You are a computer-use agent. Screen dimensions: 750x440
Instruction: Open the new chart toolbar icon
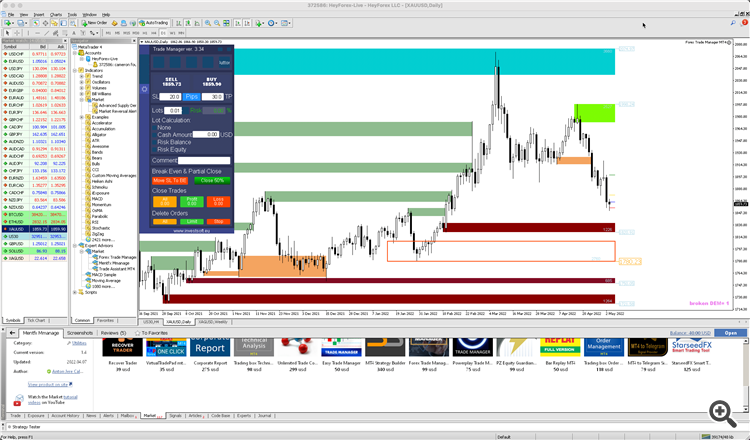coord(8,23)
